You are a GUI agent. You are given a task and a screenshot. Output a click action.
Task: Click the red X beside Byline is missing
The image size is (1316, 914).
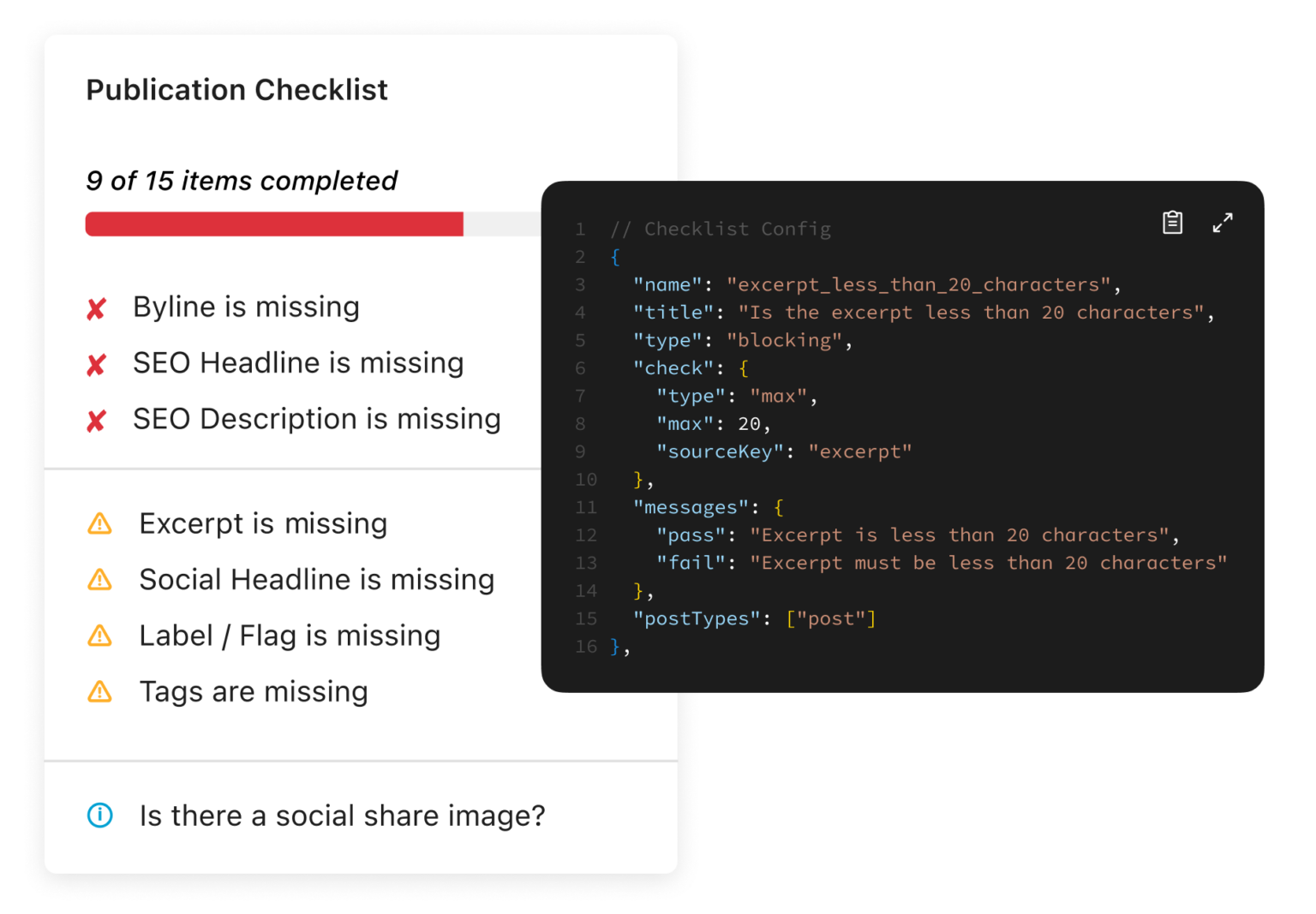(x=97, y=308)
